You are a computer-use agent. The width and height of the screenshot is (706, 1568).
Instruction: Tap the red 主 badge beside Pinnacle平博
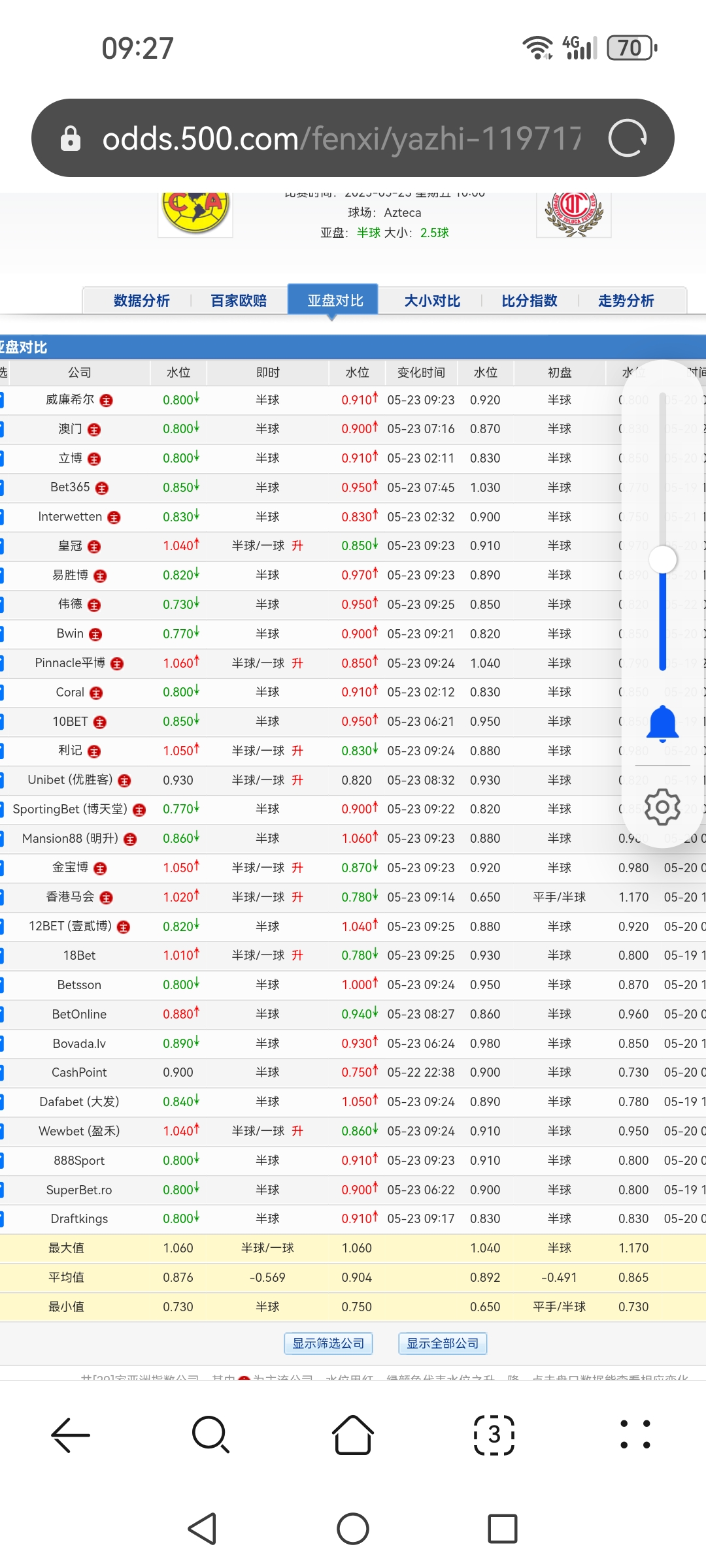click(x=117, y=664)
